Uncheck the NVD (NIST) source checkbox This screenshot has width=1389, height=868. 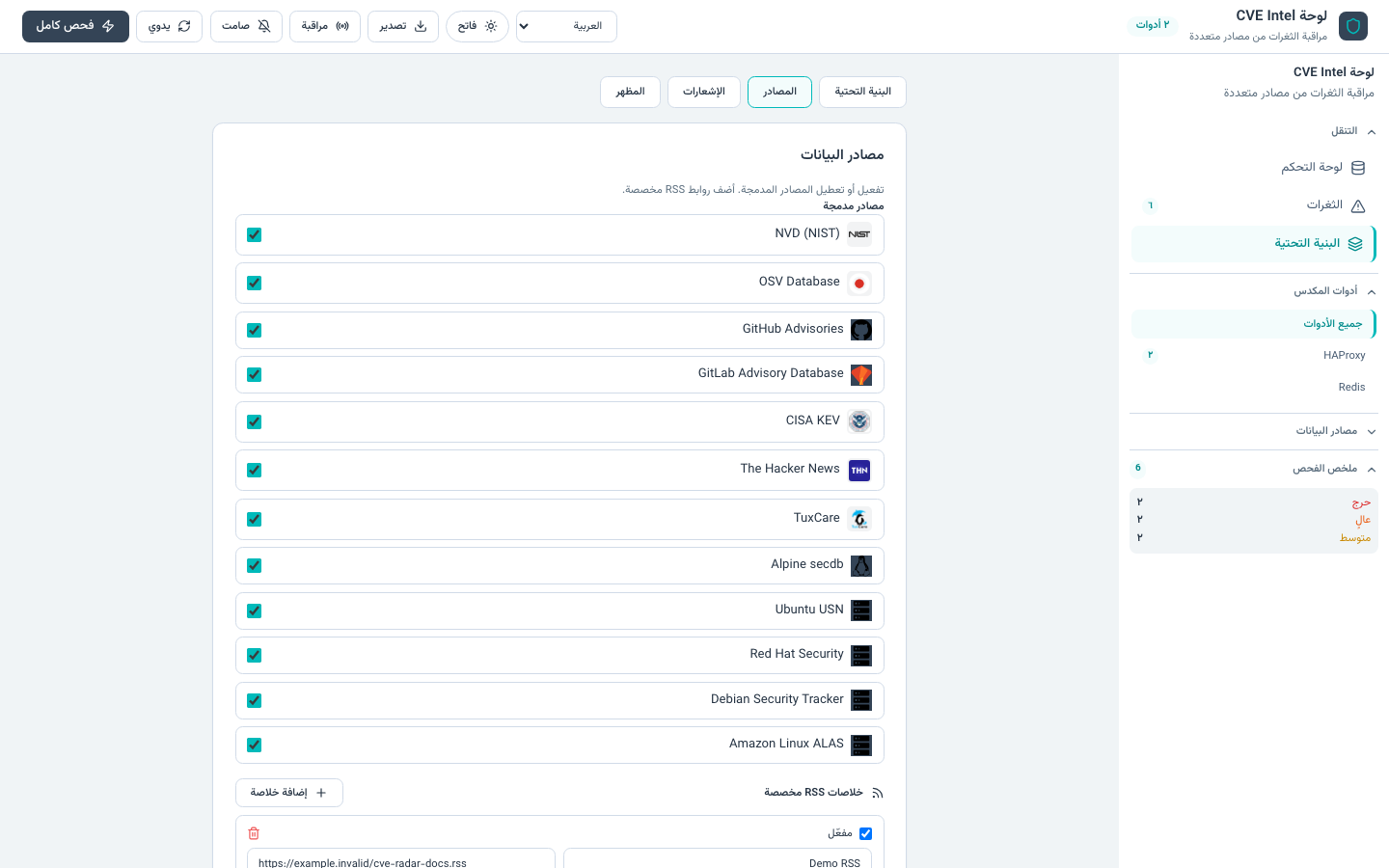pyautogui.click(x=255, y=234)
